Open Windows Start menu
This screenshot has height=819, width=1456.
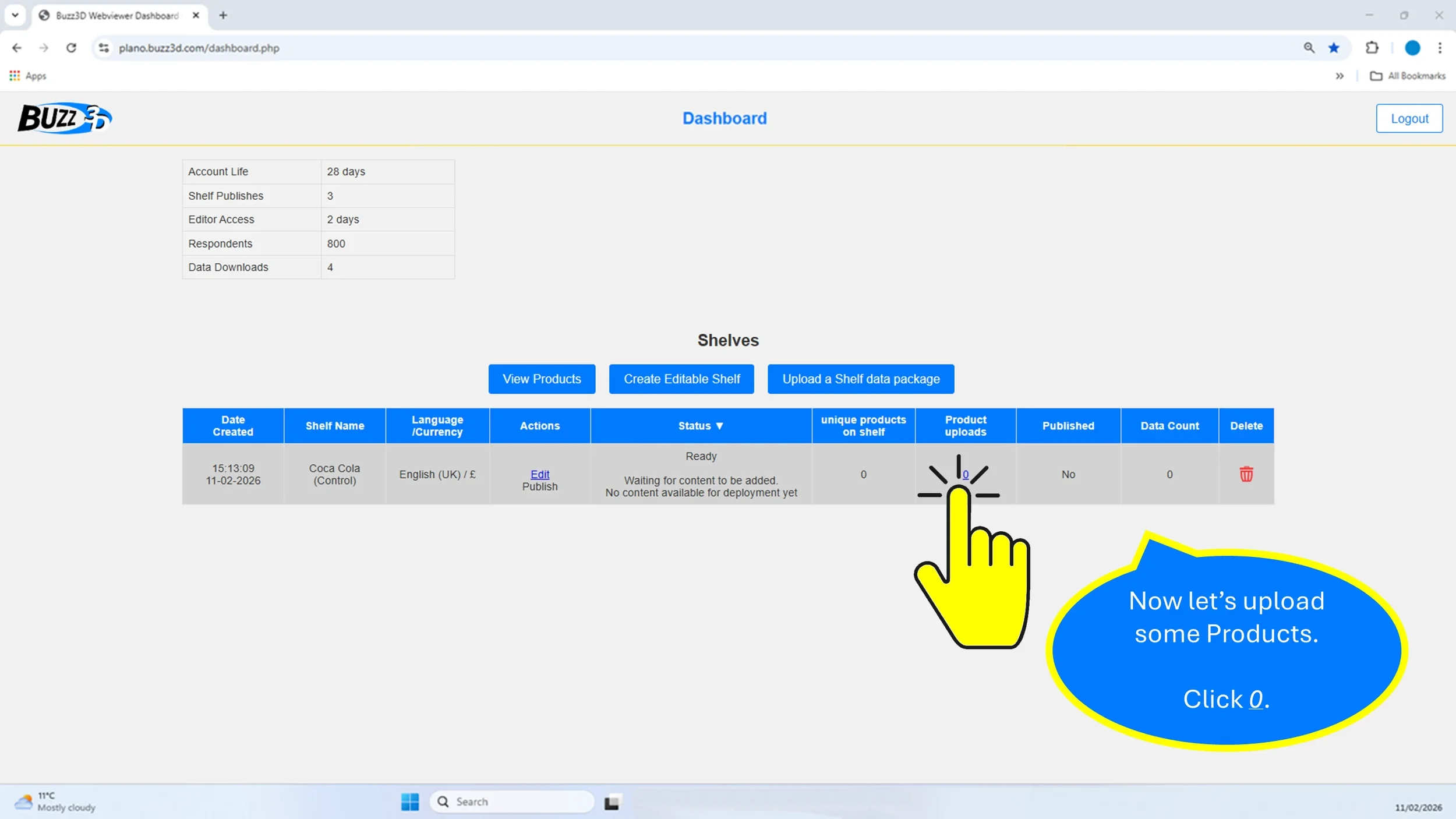click(x=409, y=802)
